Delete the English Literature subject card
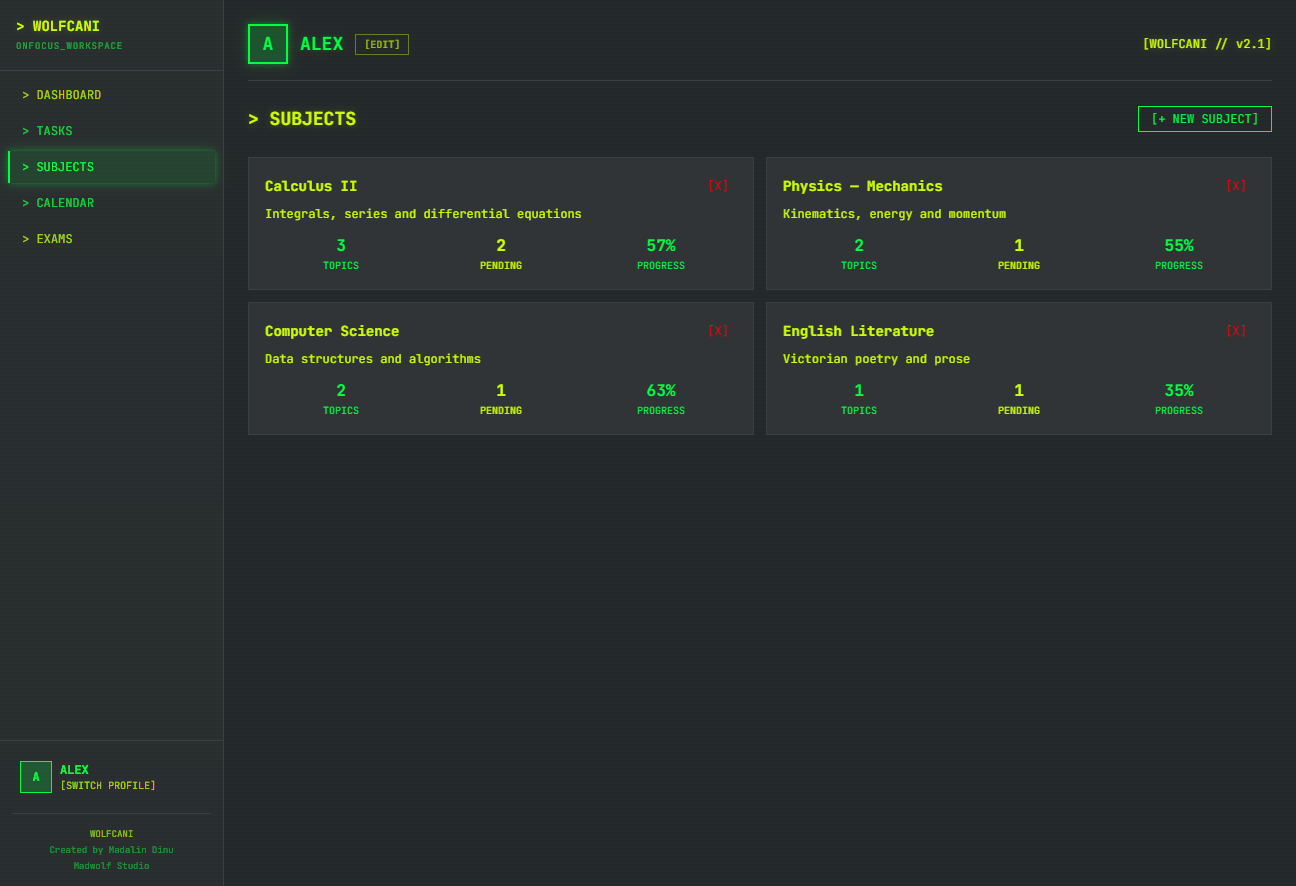1296x886 pixels. pos(1236,331)
